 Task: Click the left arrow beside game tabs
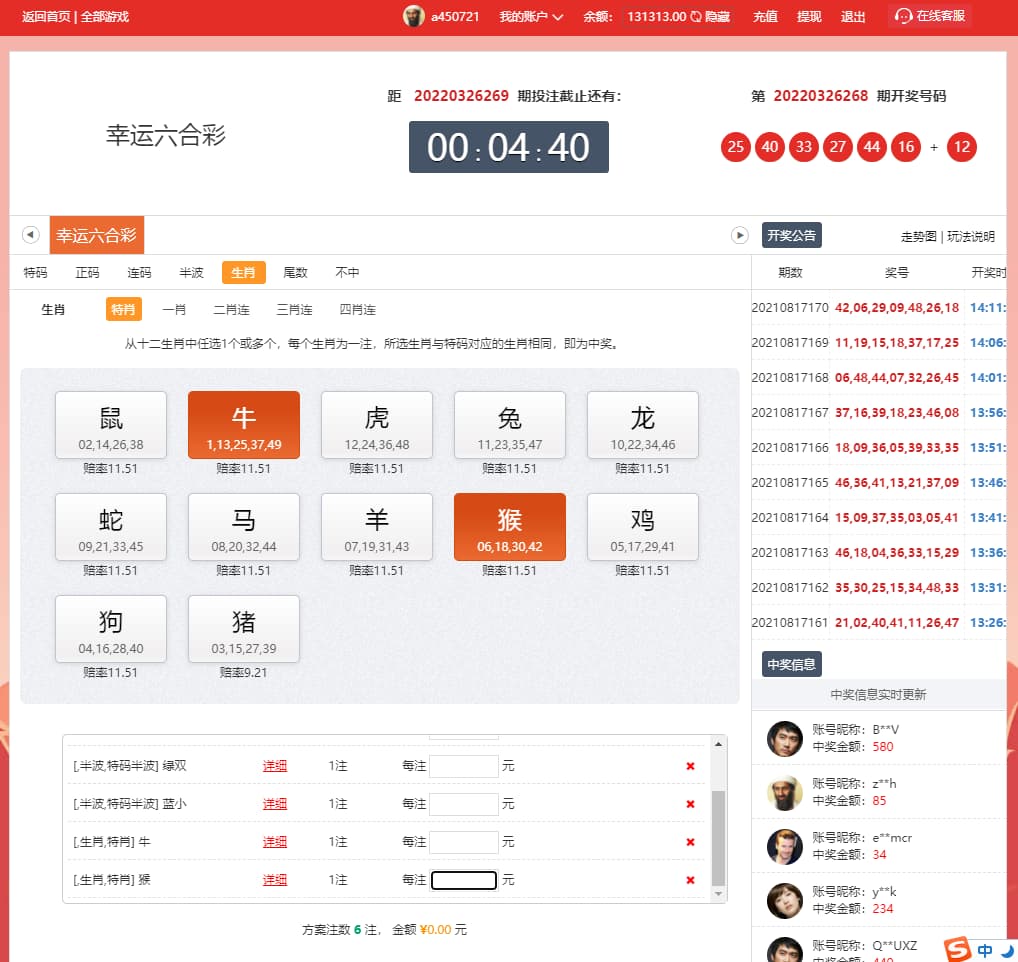(30, 235)
